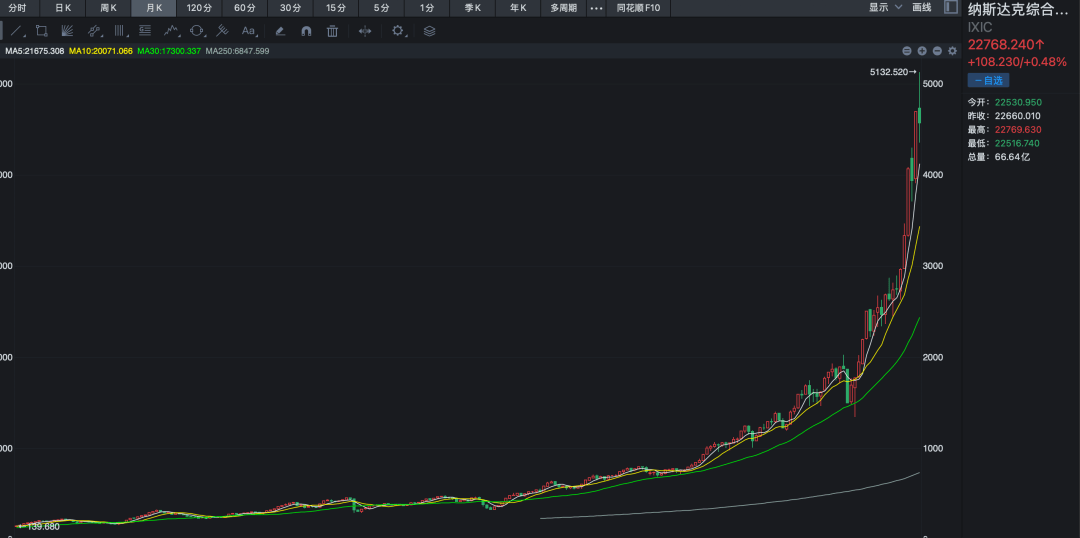
Task: Enable the magnet snap tool
Action: coord(306,31)
